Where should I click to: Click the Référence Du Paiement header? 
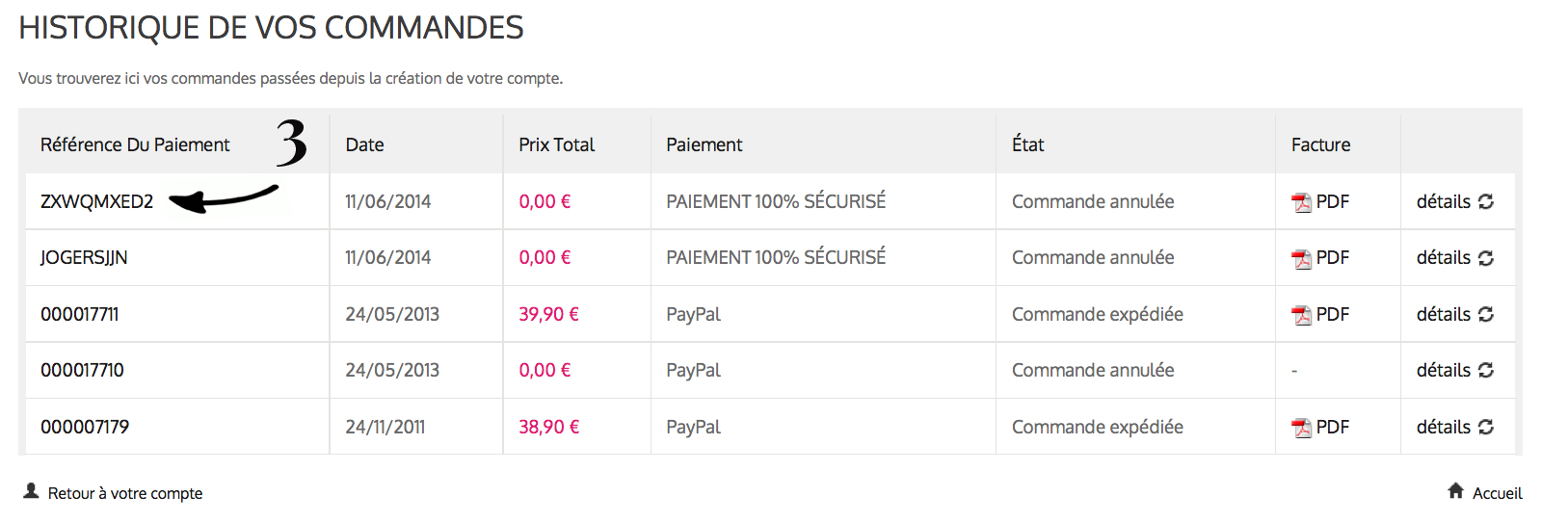click(135, 144)
